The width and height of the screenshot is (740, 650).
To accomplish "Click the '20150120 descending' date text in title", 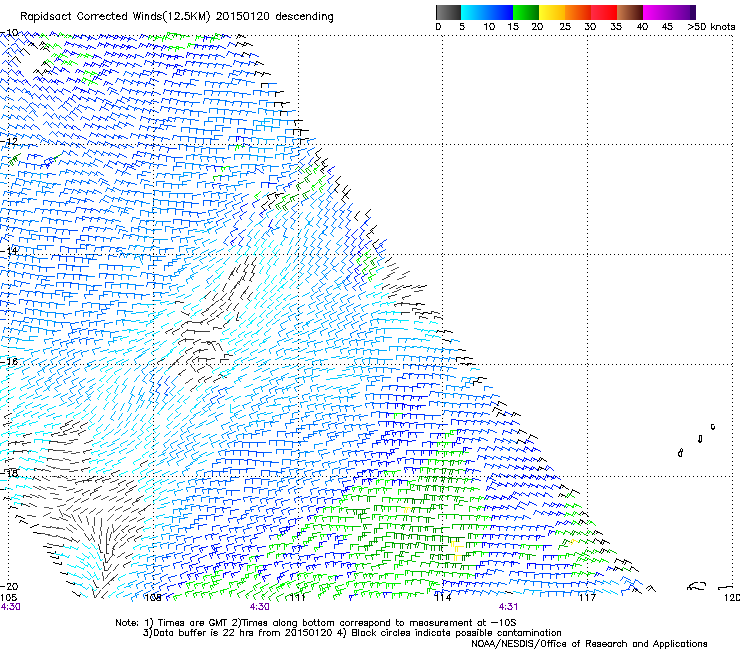I will (275, 17).
